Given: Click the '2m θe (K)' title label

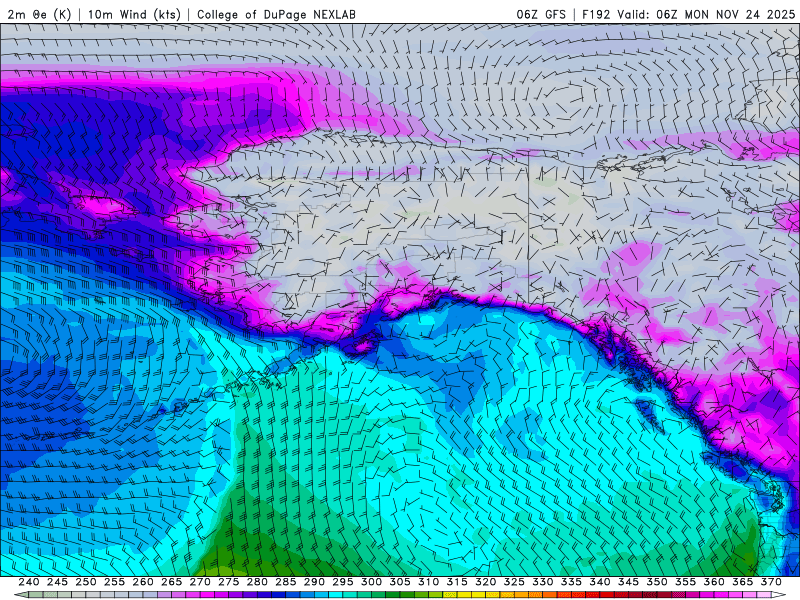Looking at the screenshot, I should coord(40,14).
